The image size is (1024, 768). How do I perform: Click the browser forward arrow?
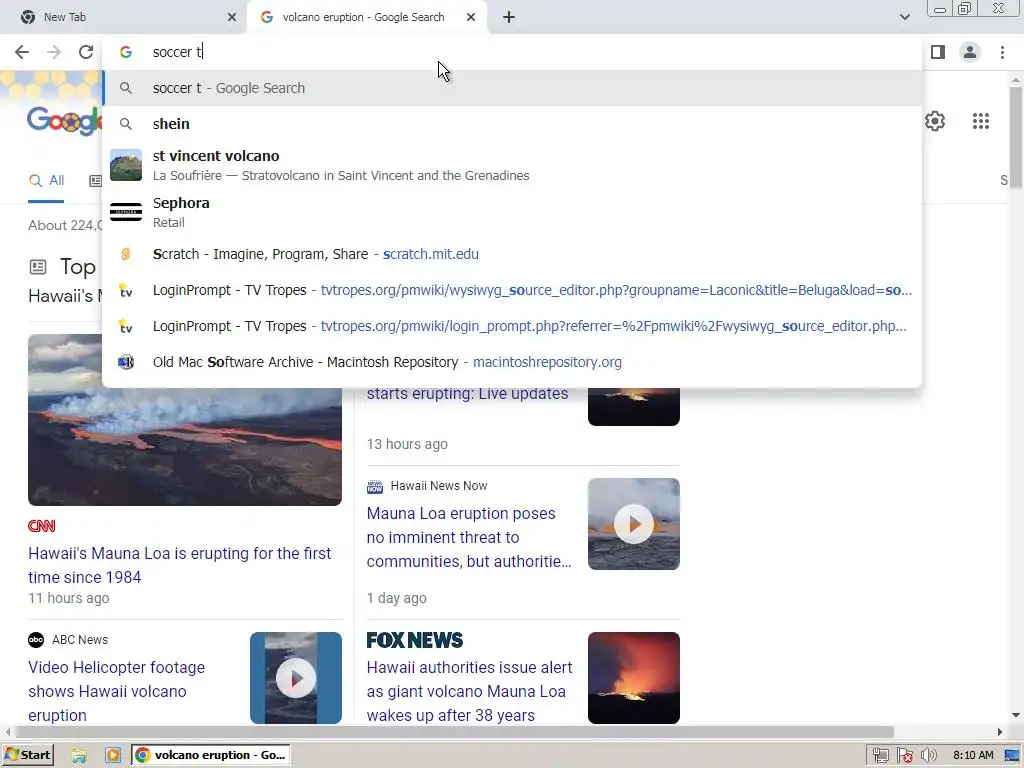(54, 52)
